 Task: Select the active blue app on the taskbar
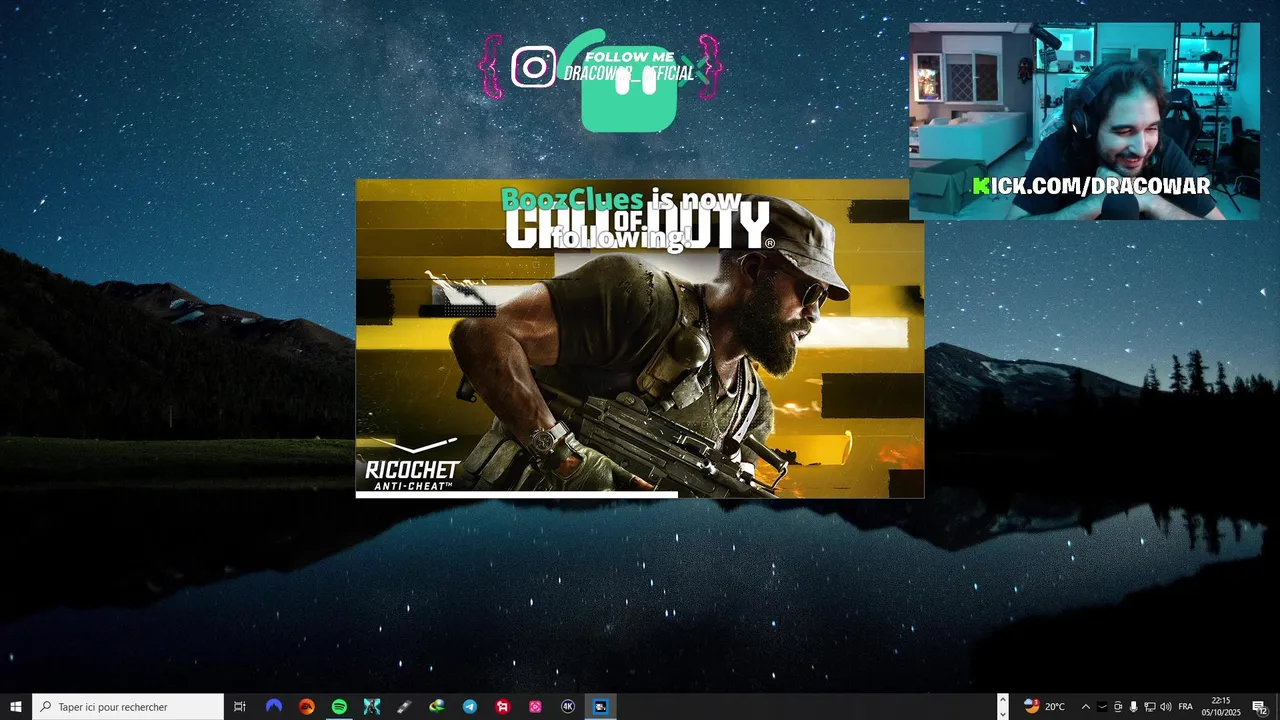[x=600, y=706]
